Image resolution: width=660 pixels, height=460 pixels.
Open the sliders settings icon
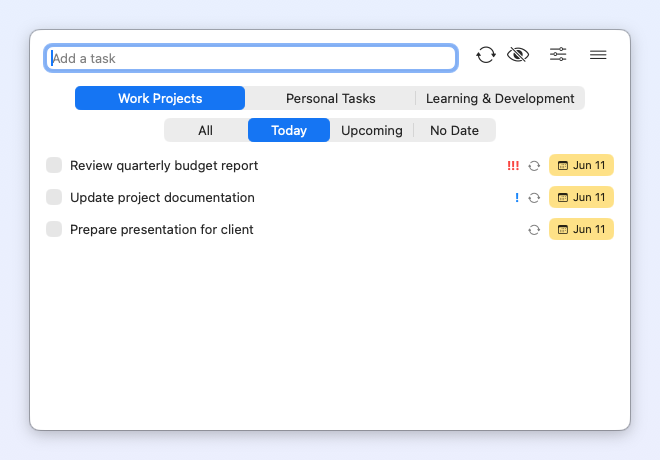pos(558,54)
